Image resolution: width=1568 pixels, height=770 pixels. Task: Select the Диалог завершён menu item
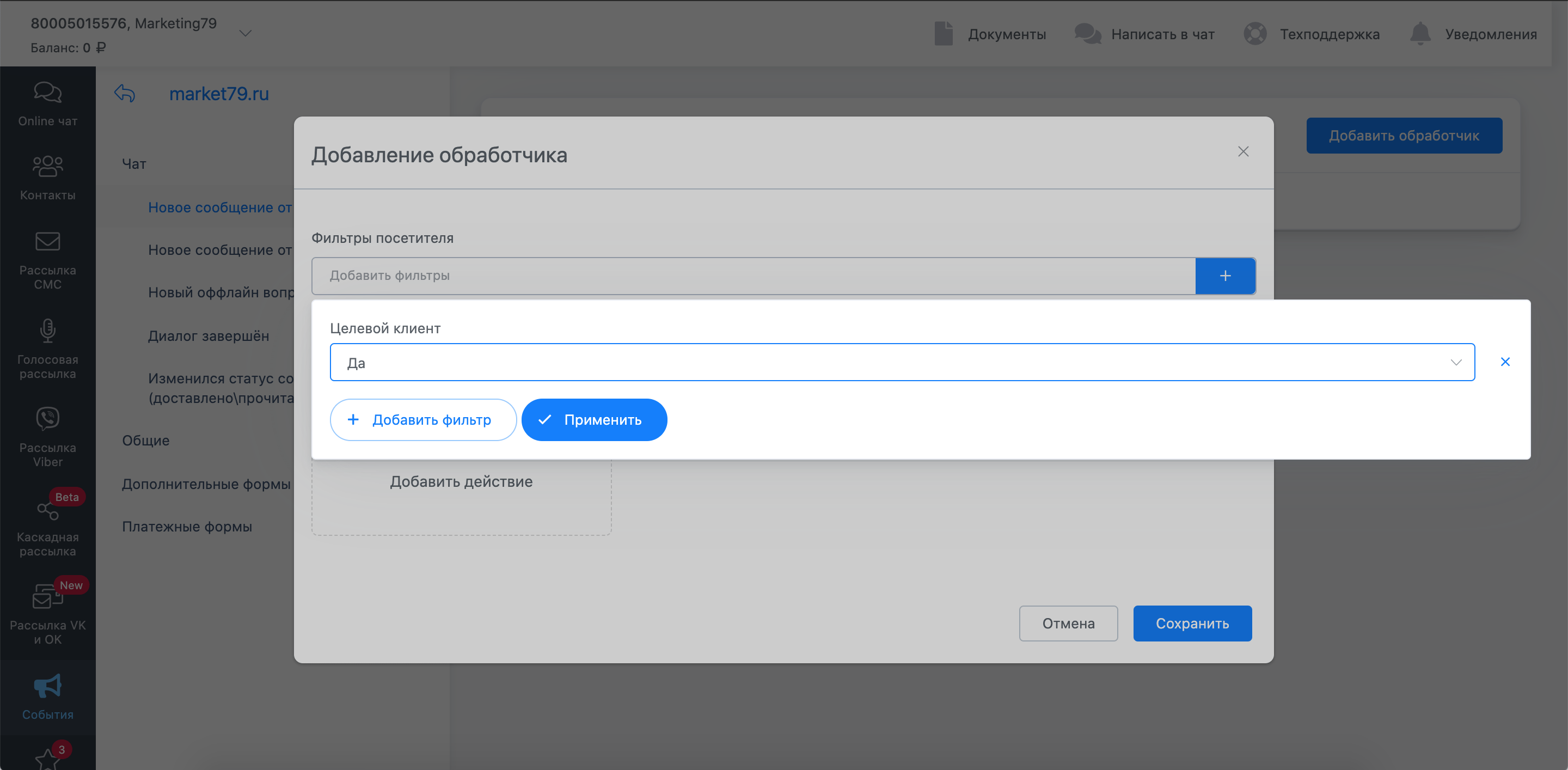(208, 336)
